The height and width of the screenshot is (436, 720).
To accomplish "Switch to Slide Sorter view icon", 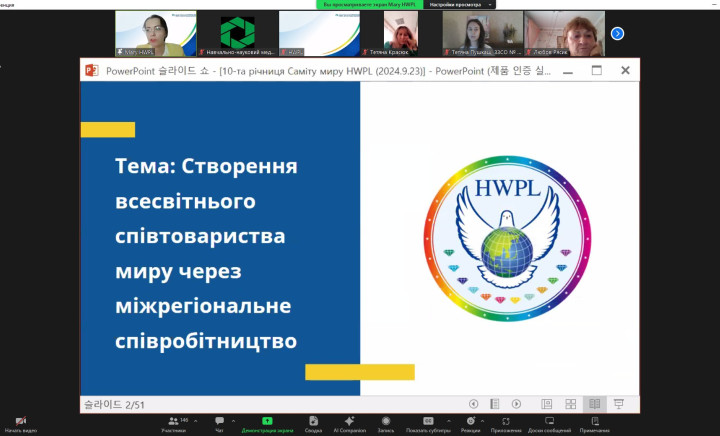I will (571, 404).
